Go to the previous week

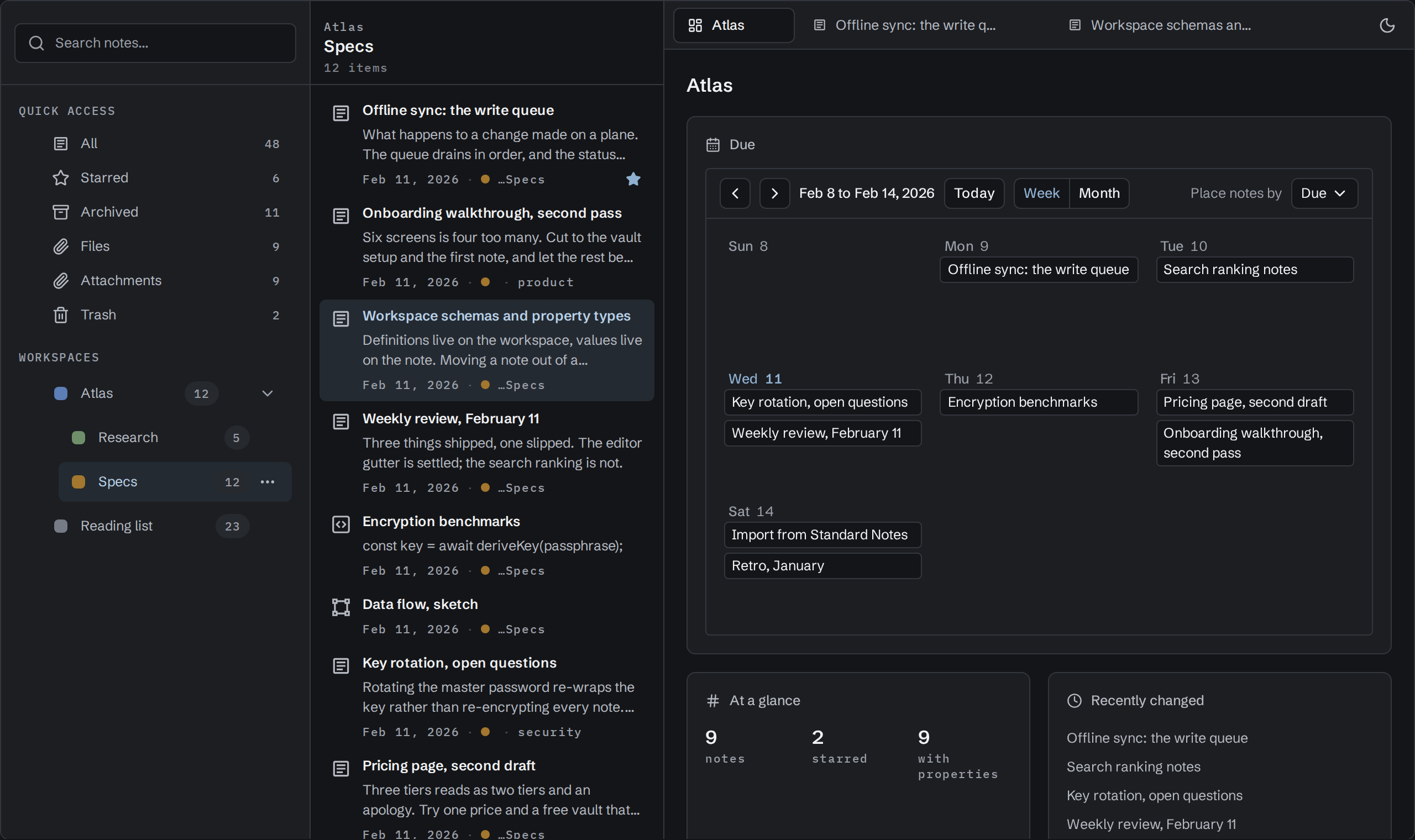[735, 193]
